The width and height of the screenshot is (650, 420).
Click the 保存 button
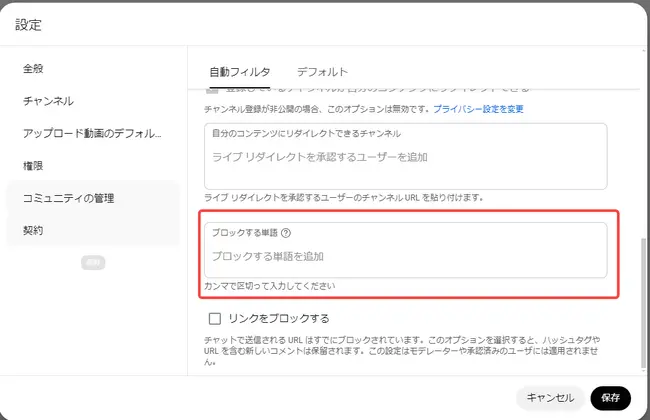pyautogui.click(x=611, y=398)
